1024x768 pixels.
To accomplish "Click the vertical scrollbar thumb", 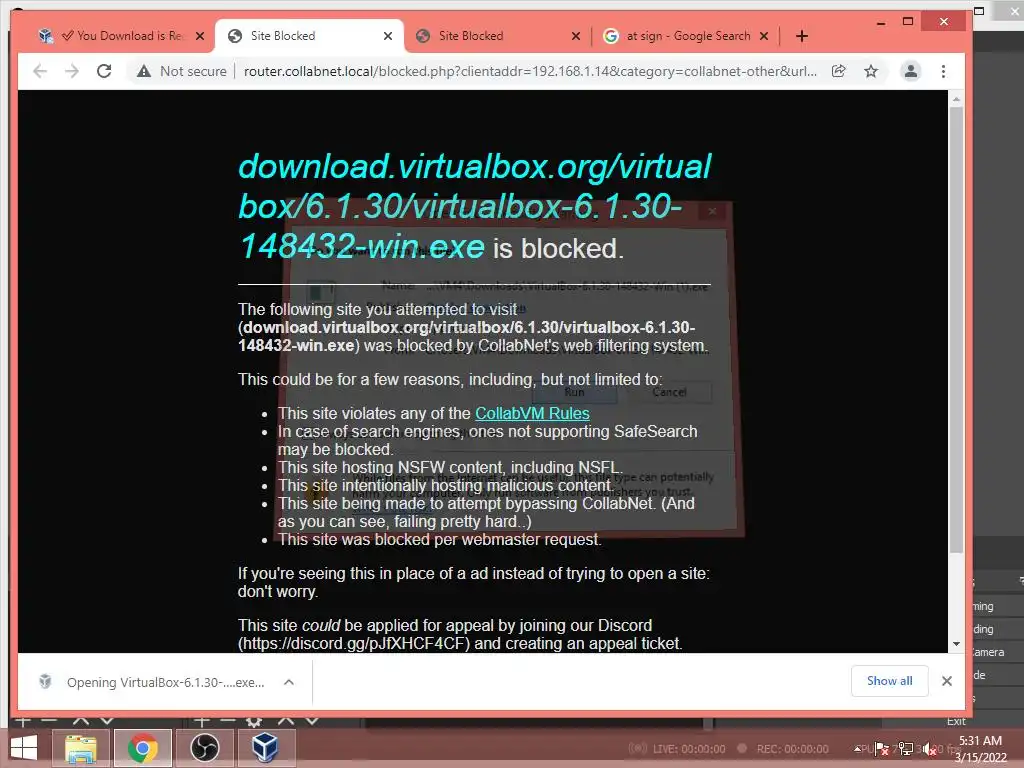I will 956,330.
